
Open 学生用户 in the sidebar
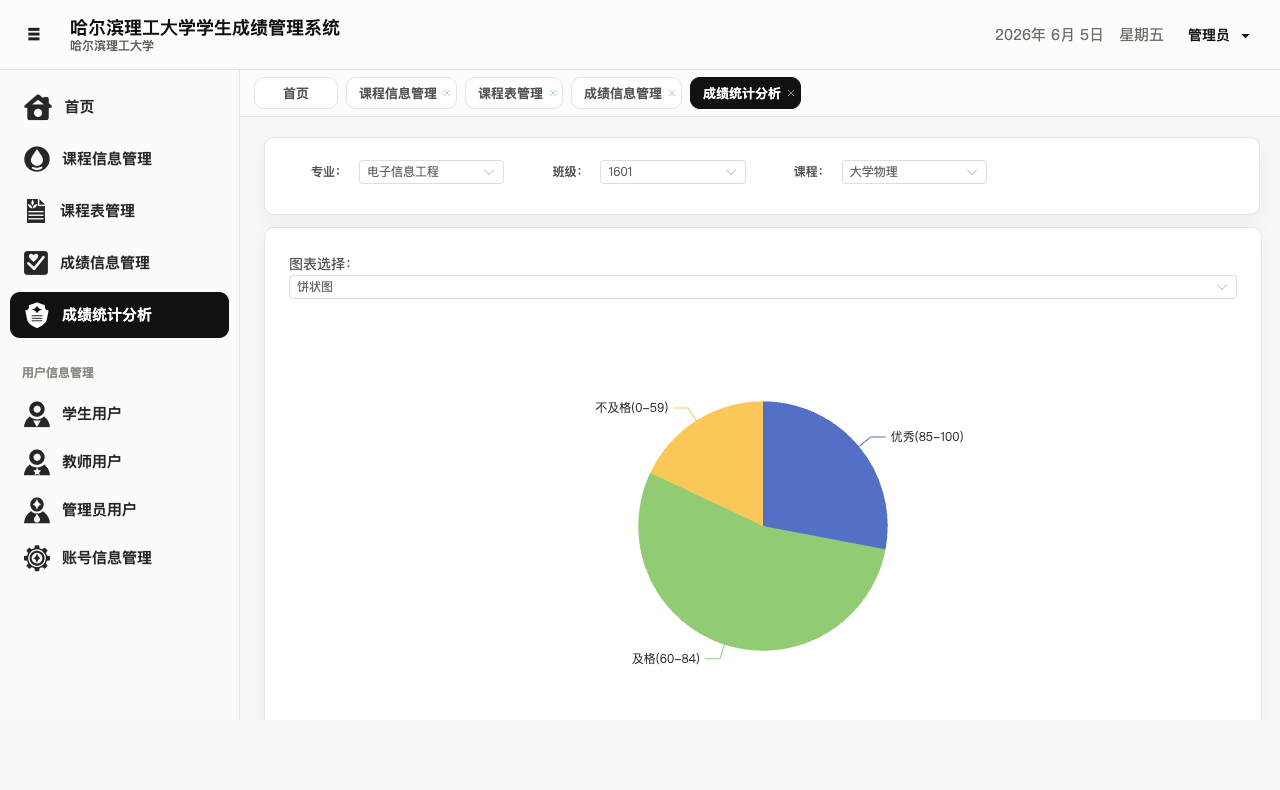tap(119, 414)
